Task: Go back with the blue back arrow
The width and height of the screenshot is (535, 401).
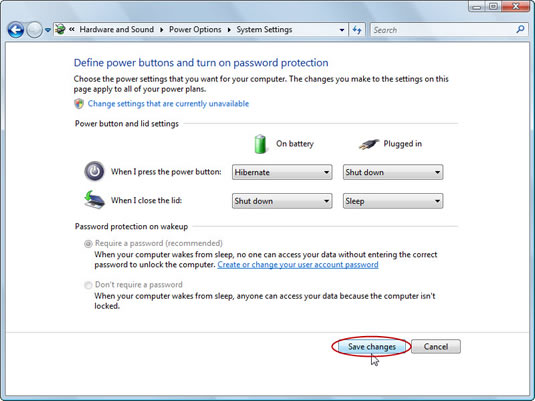Action: tap(16, 30)
